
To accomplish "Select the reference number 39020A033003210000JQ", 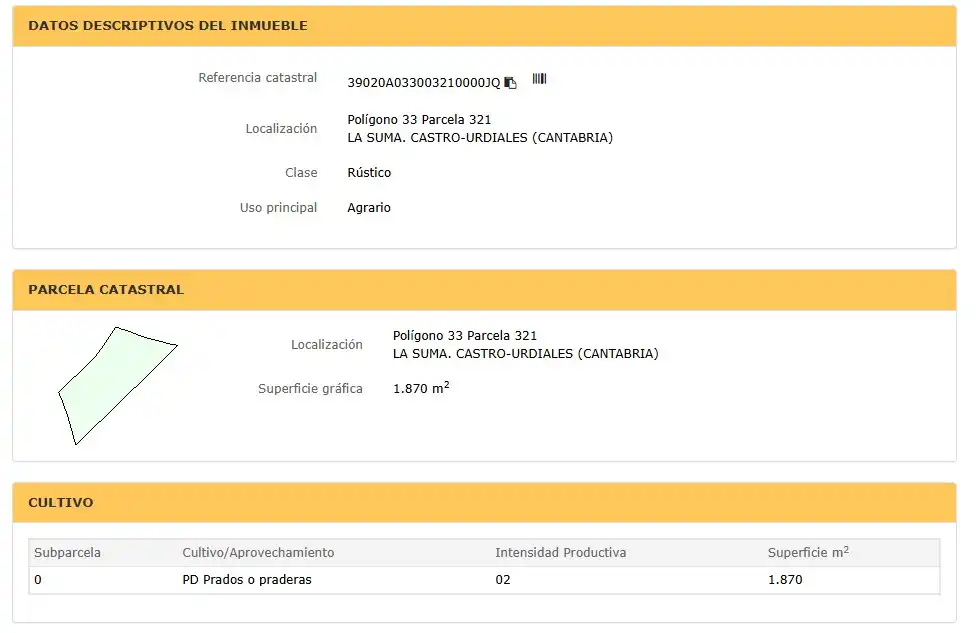I will [423, 83].
